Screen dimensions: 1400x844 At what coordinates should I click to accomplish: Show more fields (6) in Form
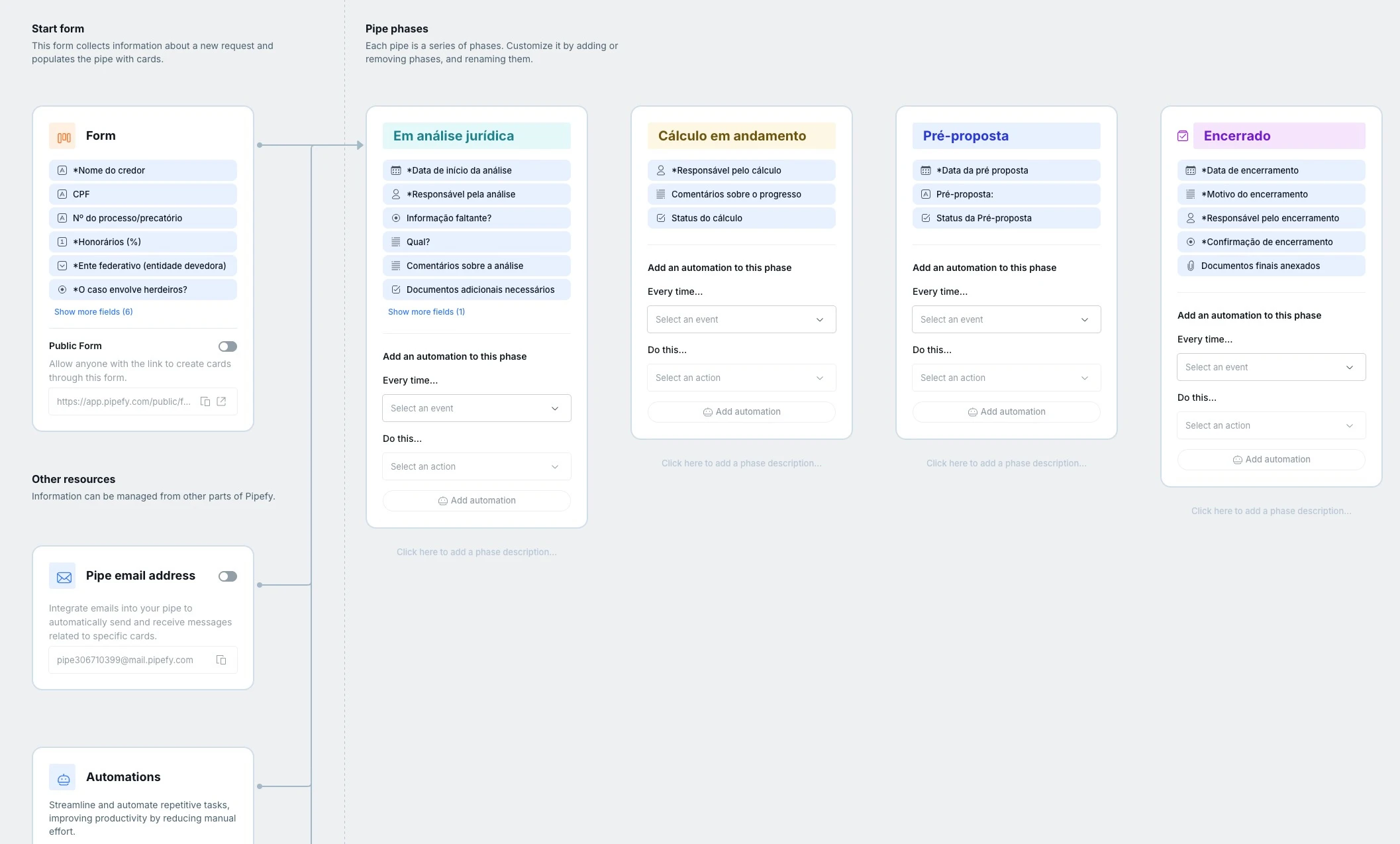coord(93,312)
